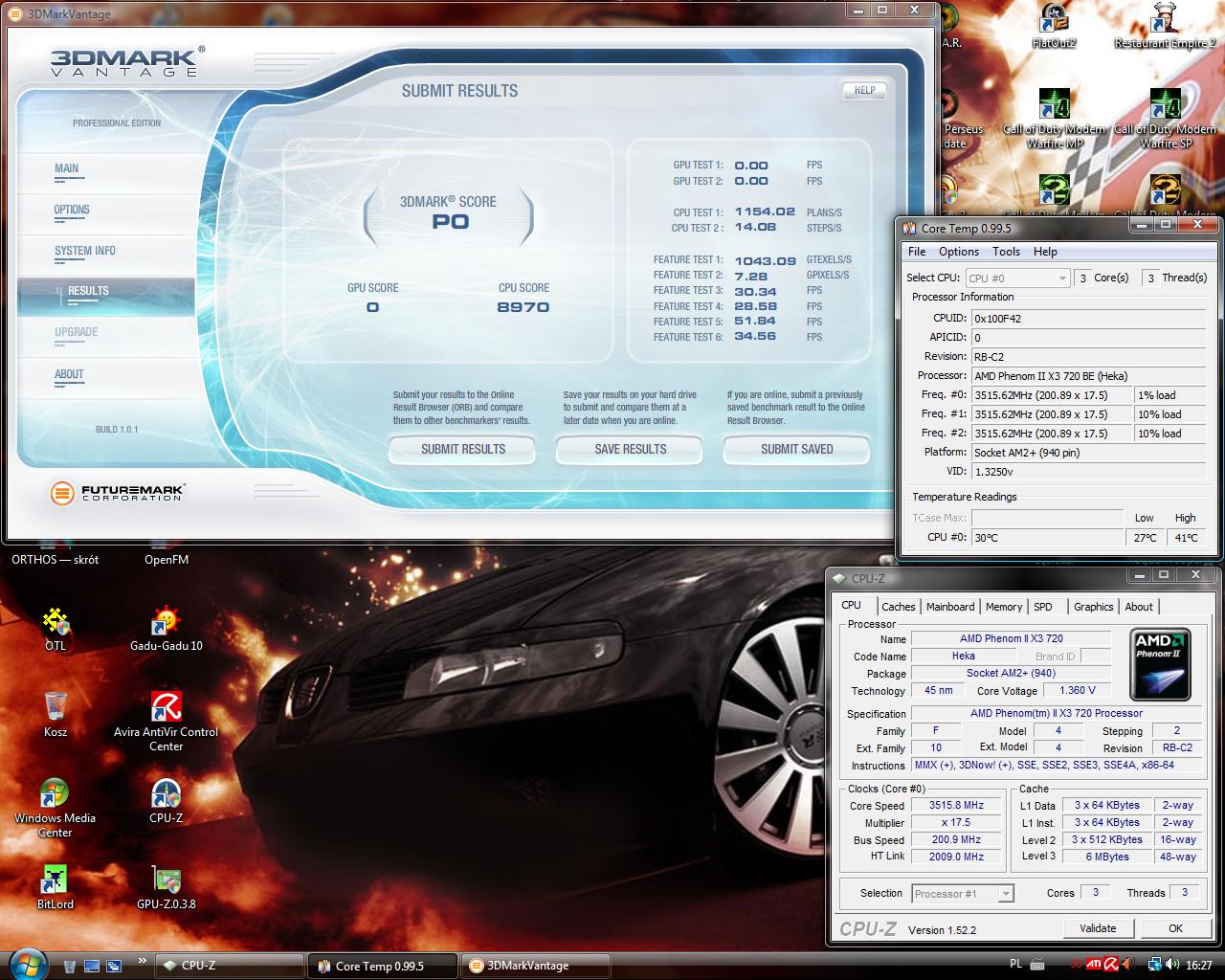Switch to the Caches tab in CPU-Z
The height and width of the screenshot is (980, 1225).
pos(898,607)
